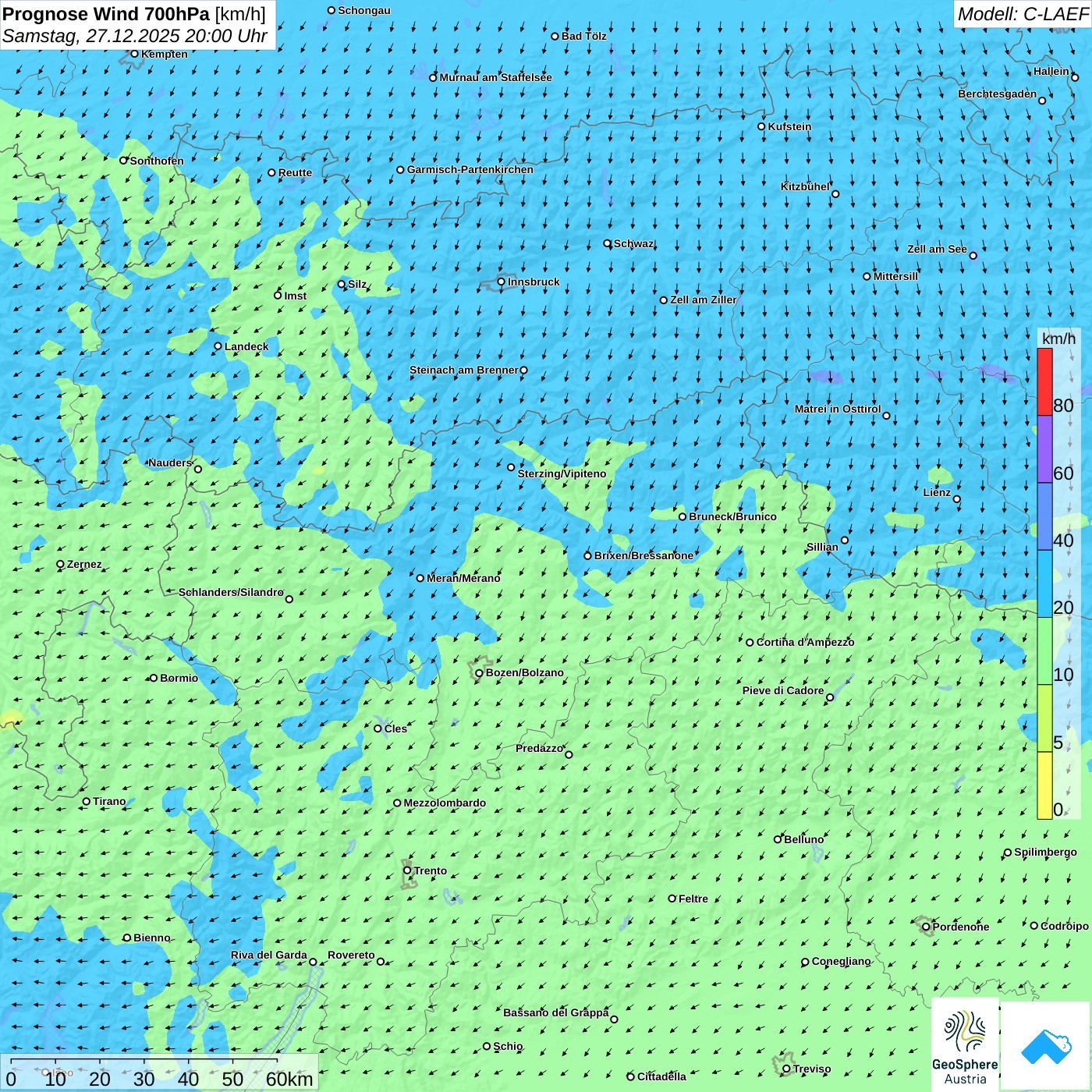Click the Schongau label

coord(363,10)
